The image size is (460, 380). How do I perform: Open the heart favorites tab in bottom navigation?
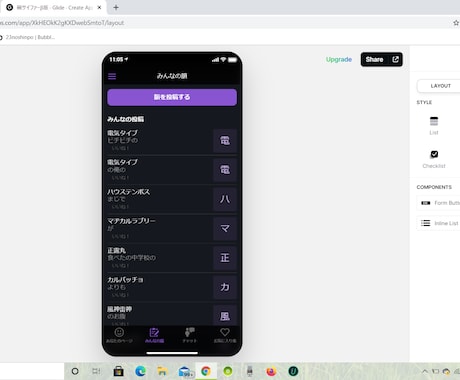point(225,335)
